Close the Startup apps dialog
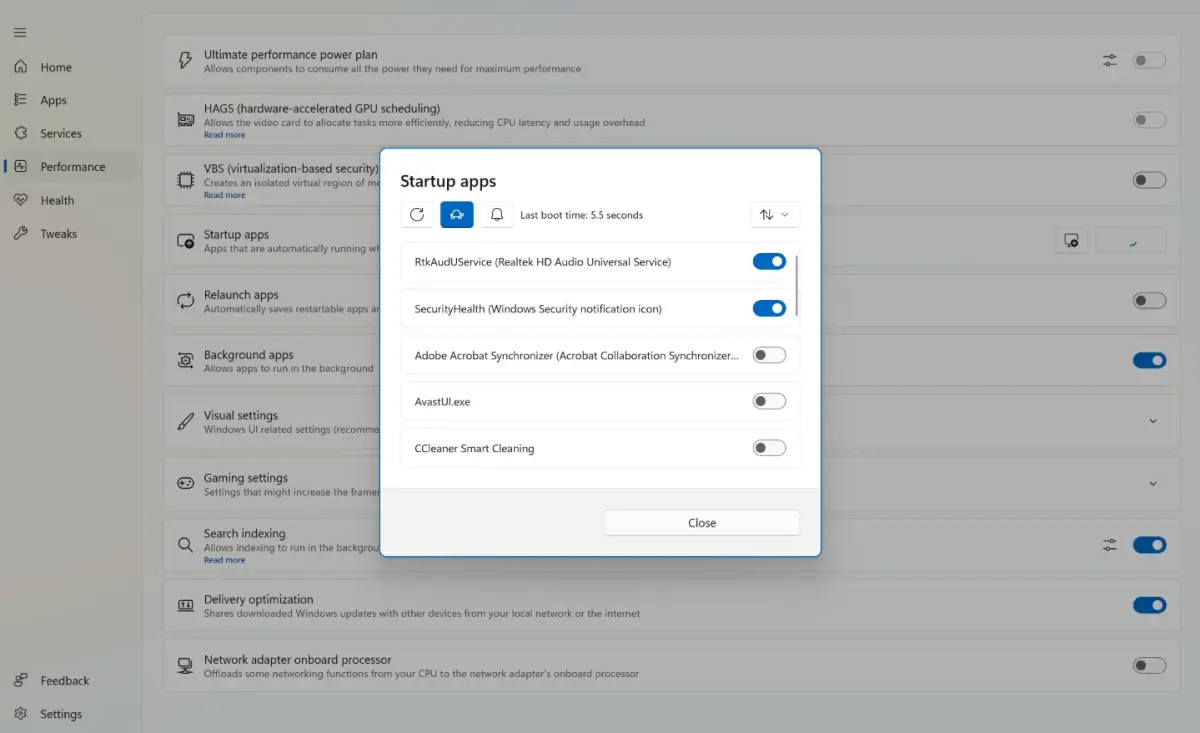 [702, 523]
